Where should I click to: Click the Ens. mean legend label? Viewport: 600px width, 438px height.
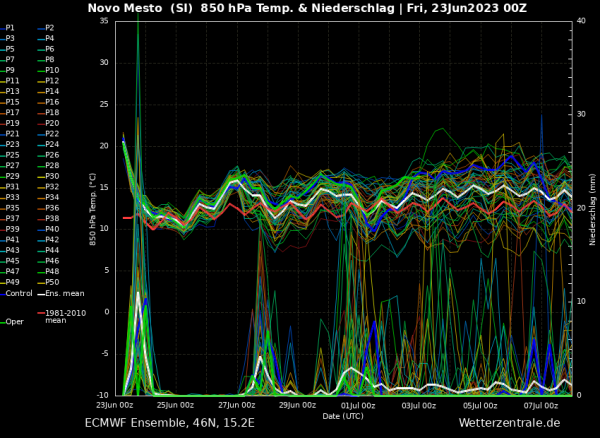[x=65, y=293]
